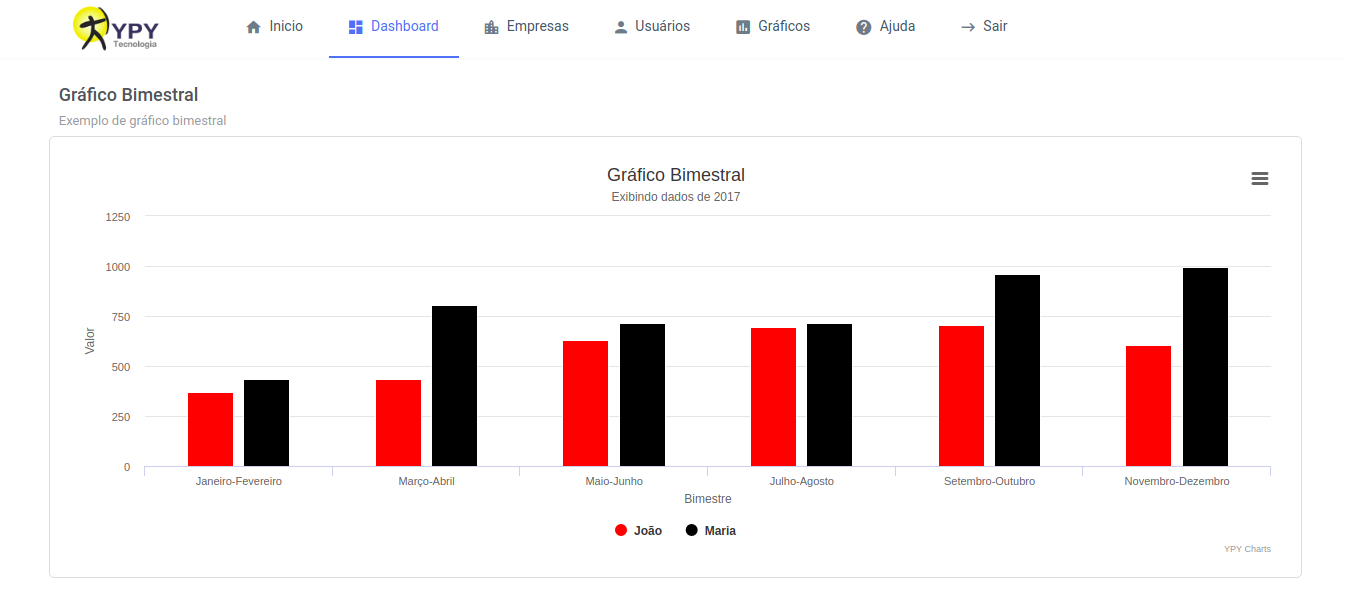This screenshot has height=613, width=1345.
Task: Click the question mark help icon
Action: (864, 27)
